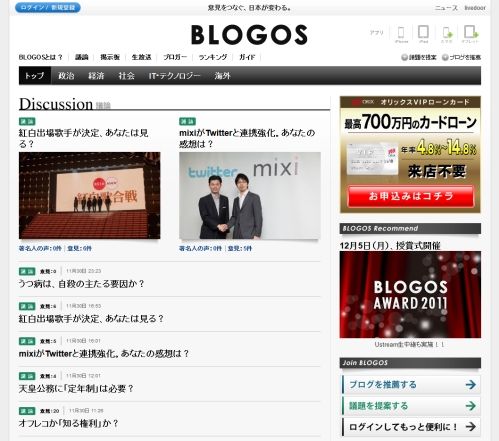The image size is (499, 441).
Task: Open the BLOGOSとは？ menu link
Action: pos(41,57)
